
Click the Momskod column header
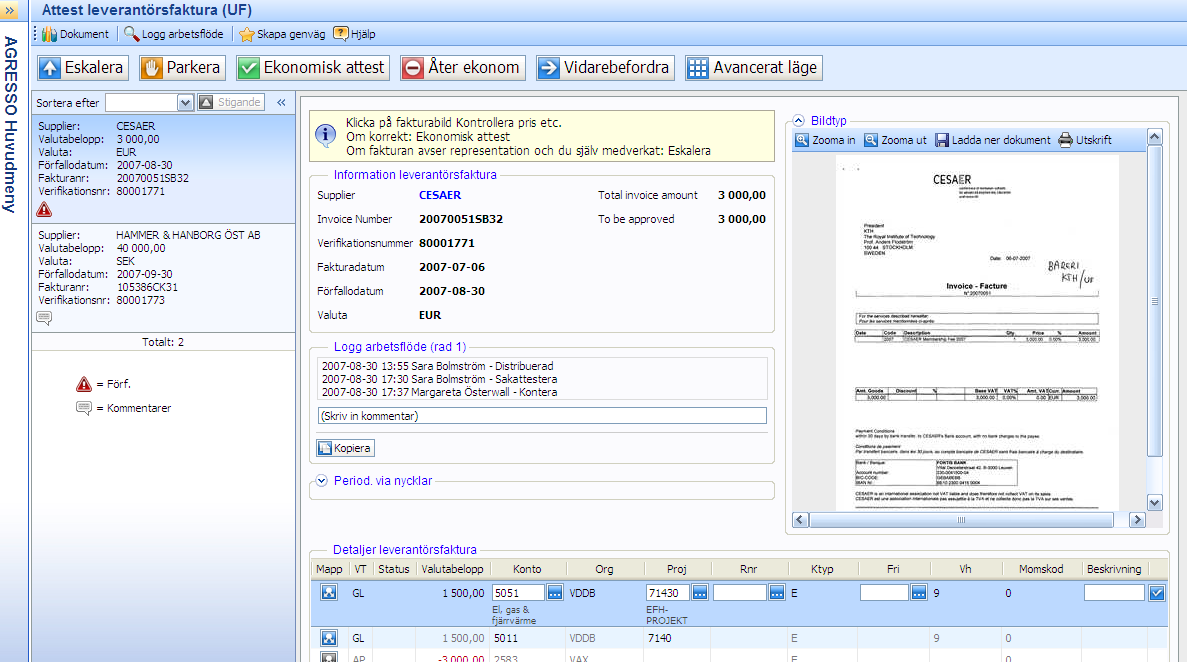coord(1041,569)
